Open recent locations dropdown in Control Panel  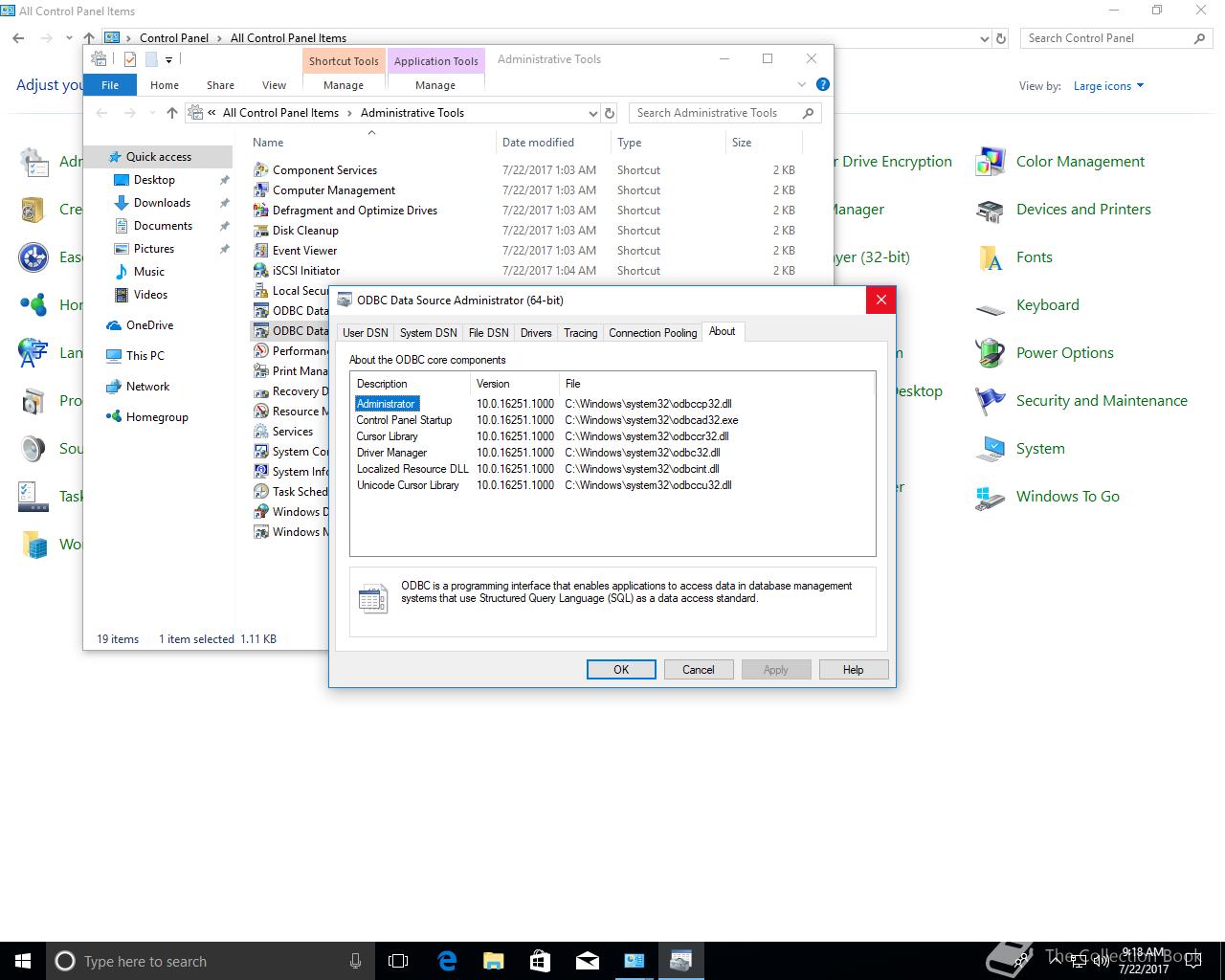coord(69,38)
